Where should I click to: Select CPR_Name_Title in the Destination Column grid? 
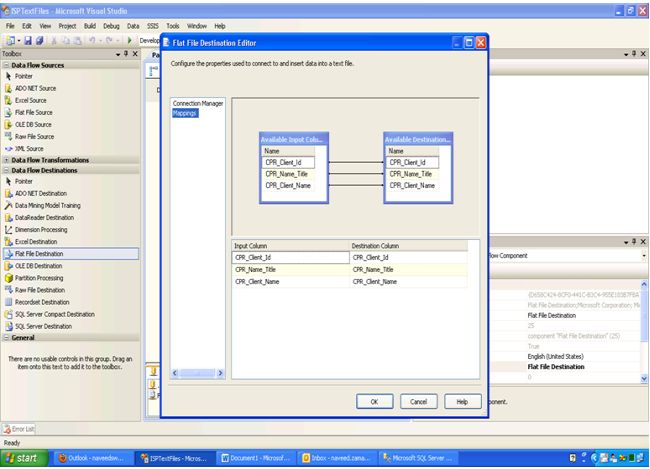(408, 270)
